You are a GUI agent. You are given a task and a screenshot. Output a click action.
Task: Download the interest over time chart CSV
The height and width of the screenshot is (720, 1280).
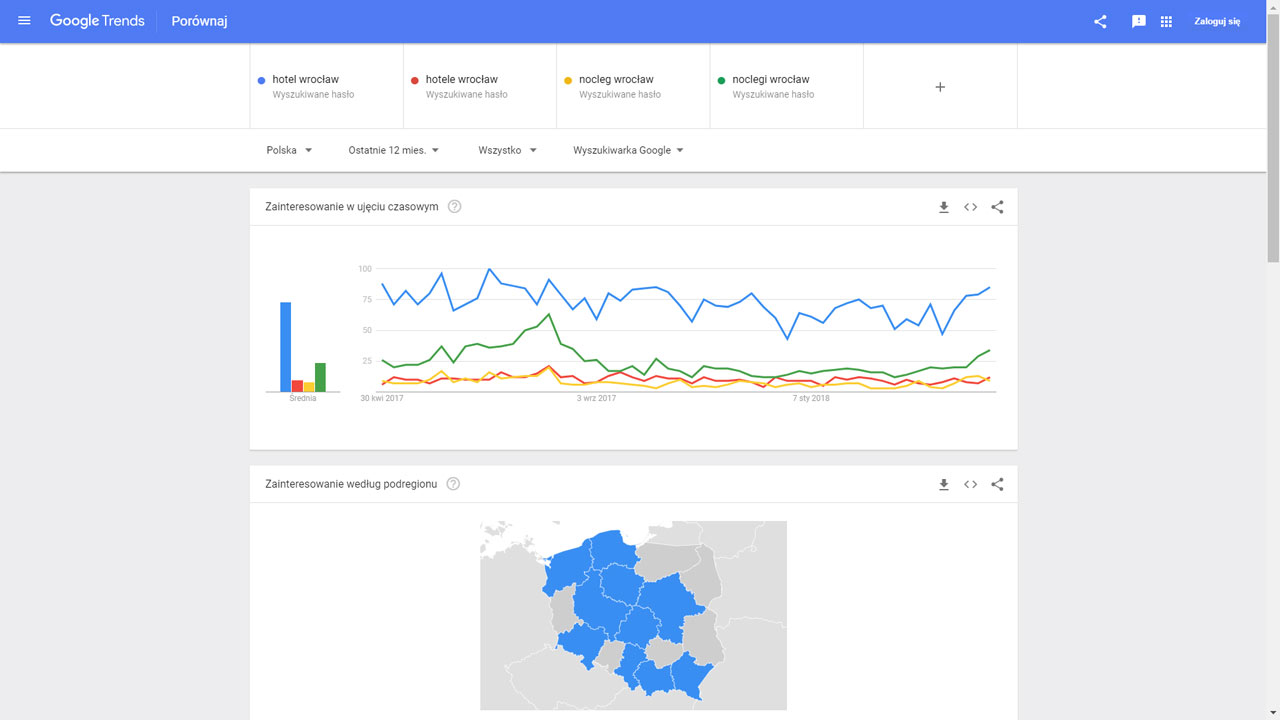(943, 207)
